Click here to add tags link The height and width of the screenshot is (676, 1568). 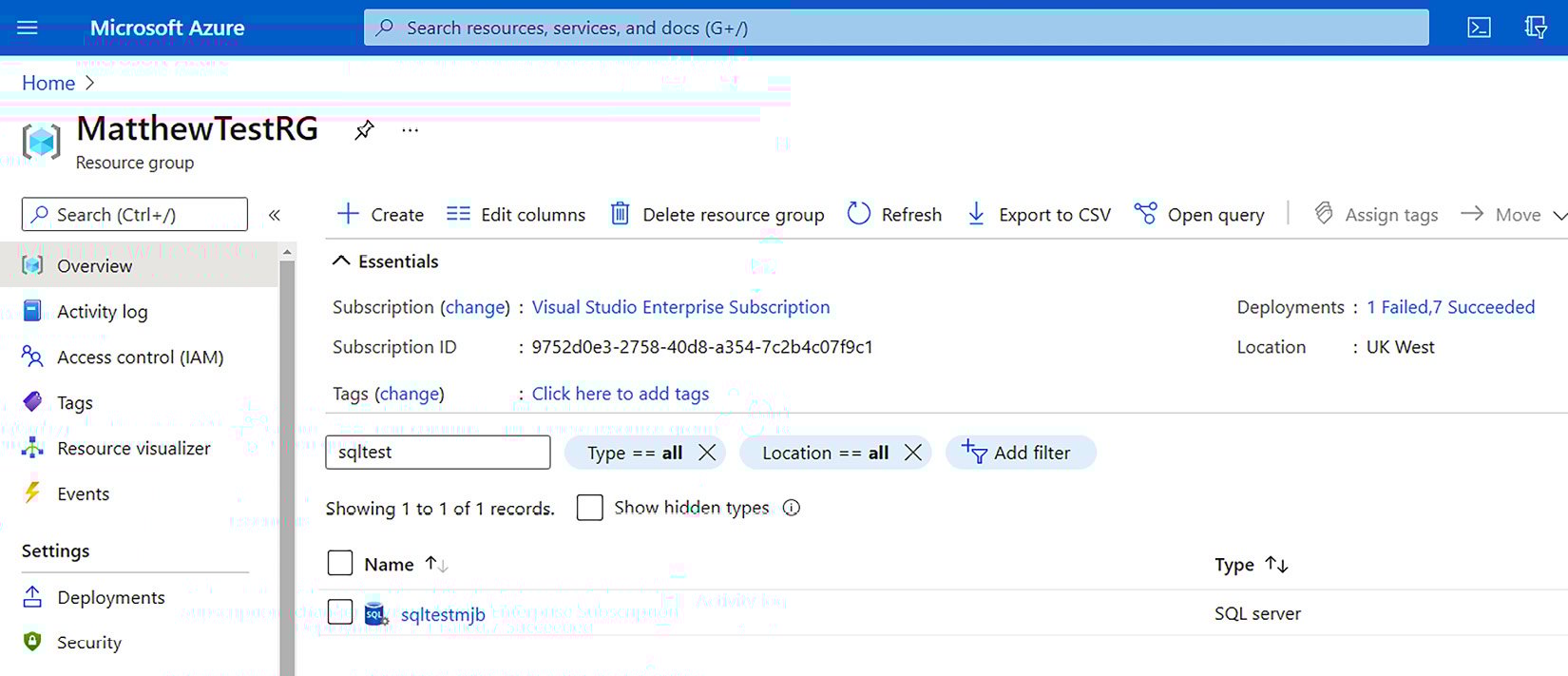621,394
